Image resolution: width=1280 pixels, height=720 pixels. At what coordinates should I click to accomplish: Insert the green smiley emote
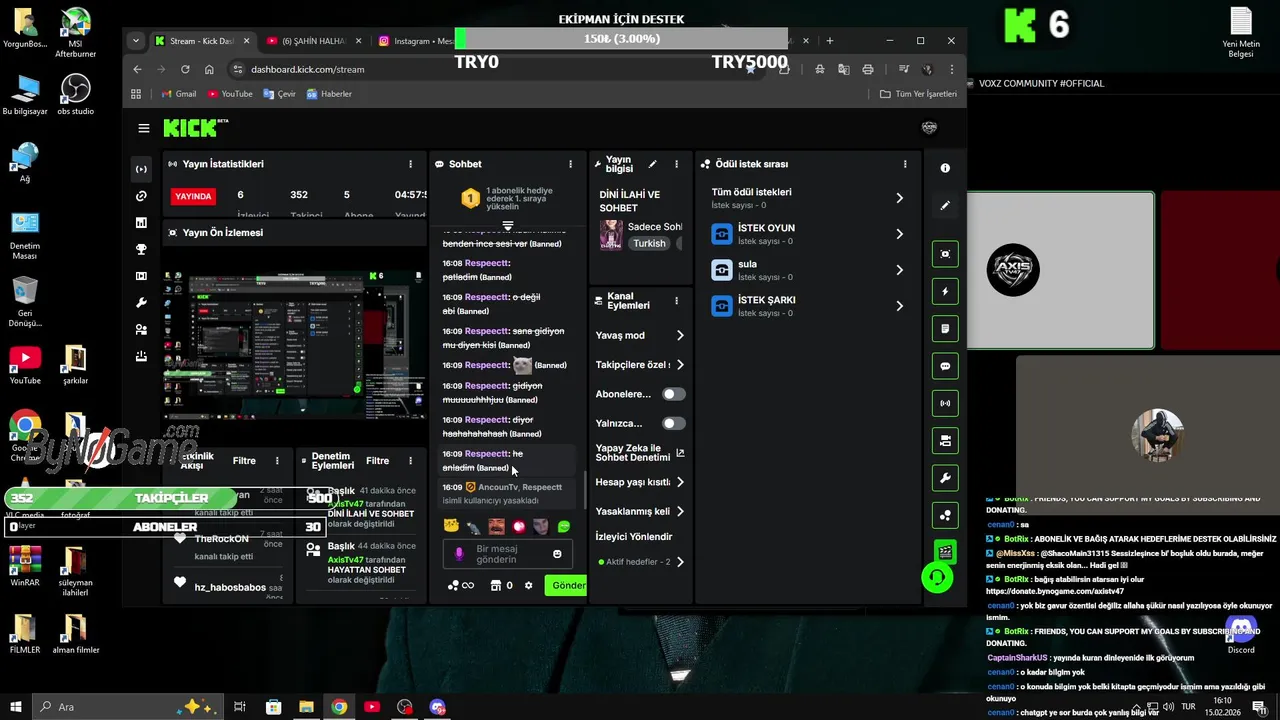tap(564, 526)
